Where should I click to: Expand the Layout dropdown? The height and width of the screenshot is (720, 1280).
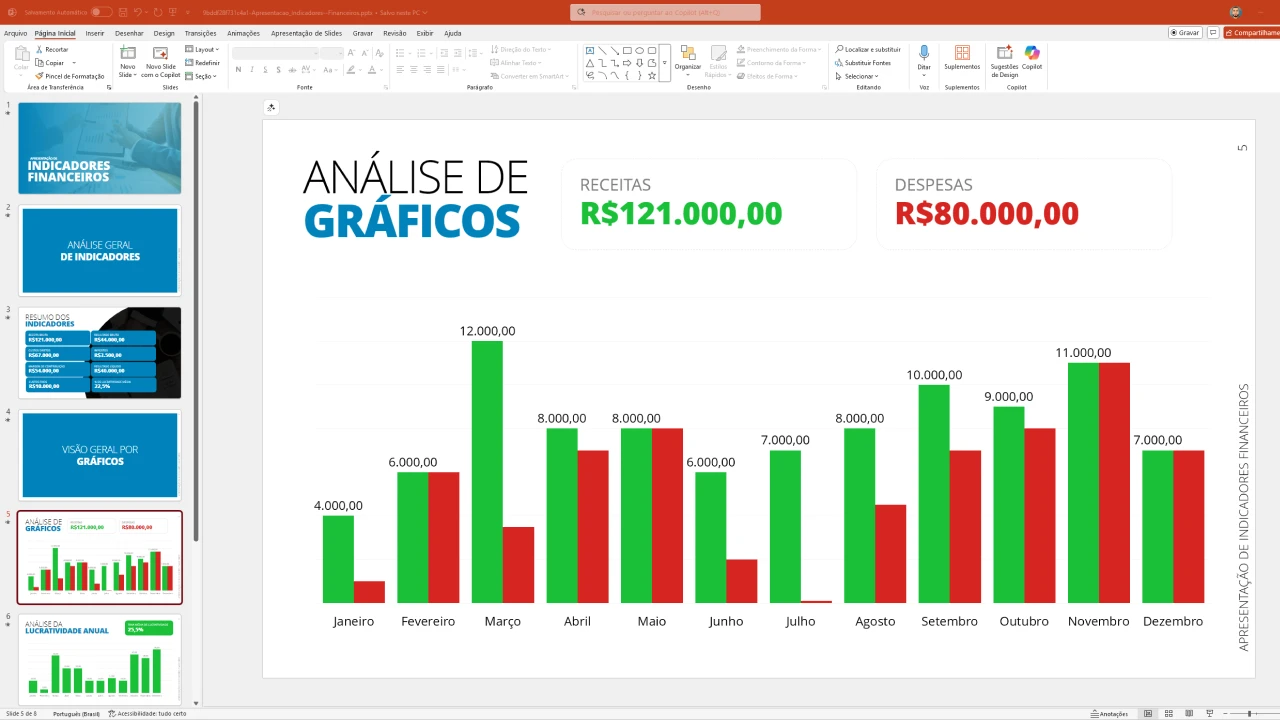coord(203,49)
